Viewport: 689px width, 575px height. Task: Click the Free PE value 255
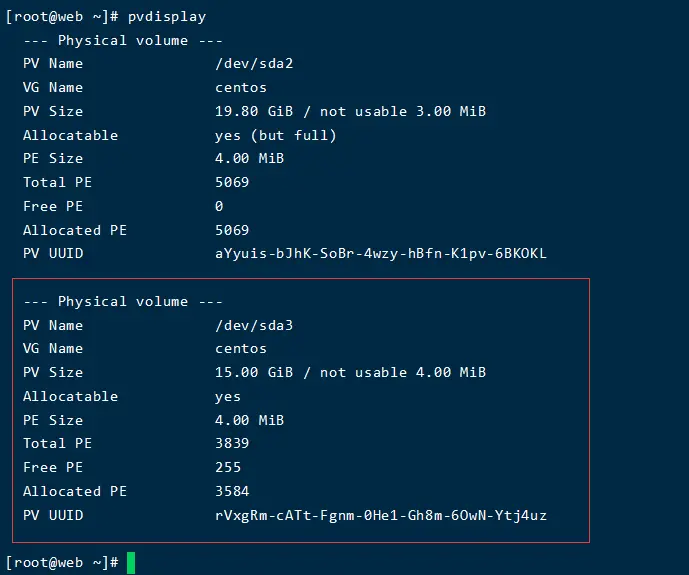228,468
